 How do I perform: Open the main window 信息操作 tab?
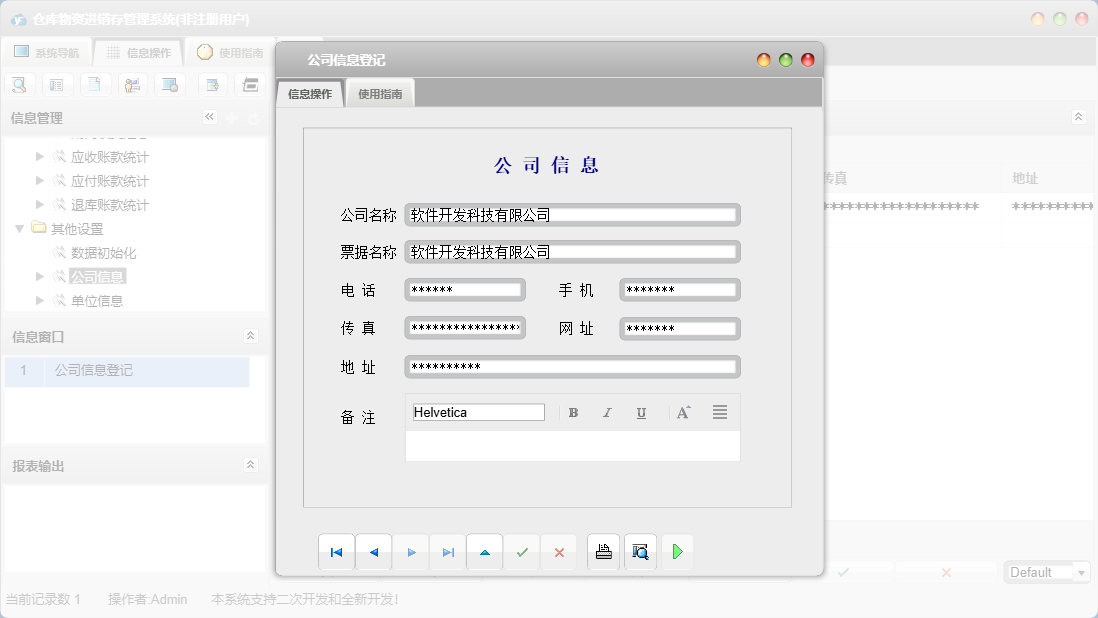coord(139,52)
